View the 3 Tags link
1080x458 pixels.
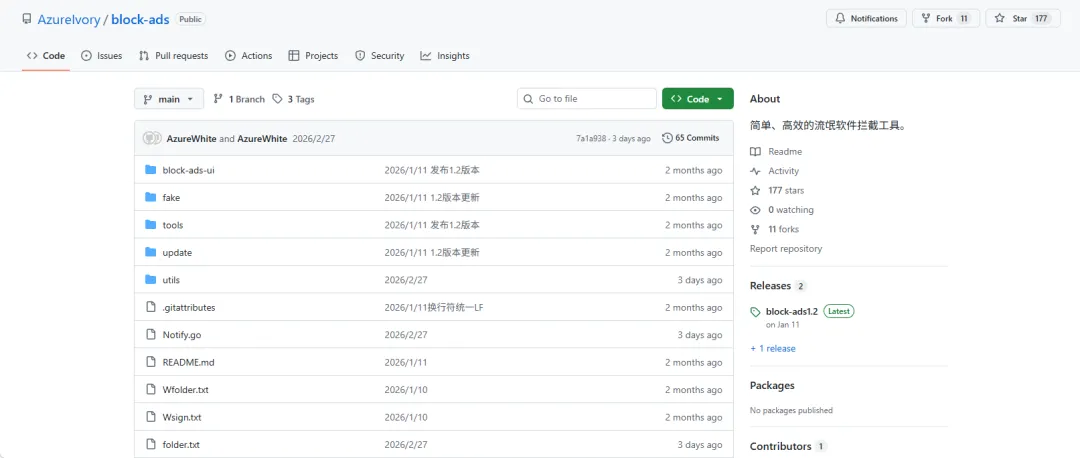click(293, 99)
